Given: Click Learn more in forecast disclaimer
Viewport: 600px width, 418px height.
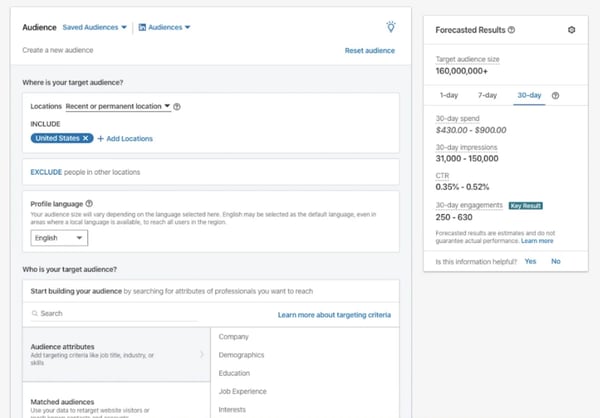Looking at the screenshot, I should 537,241.
